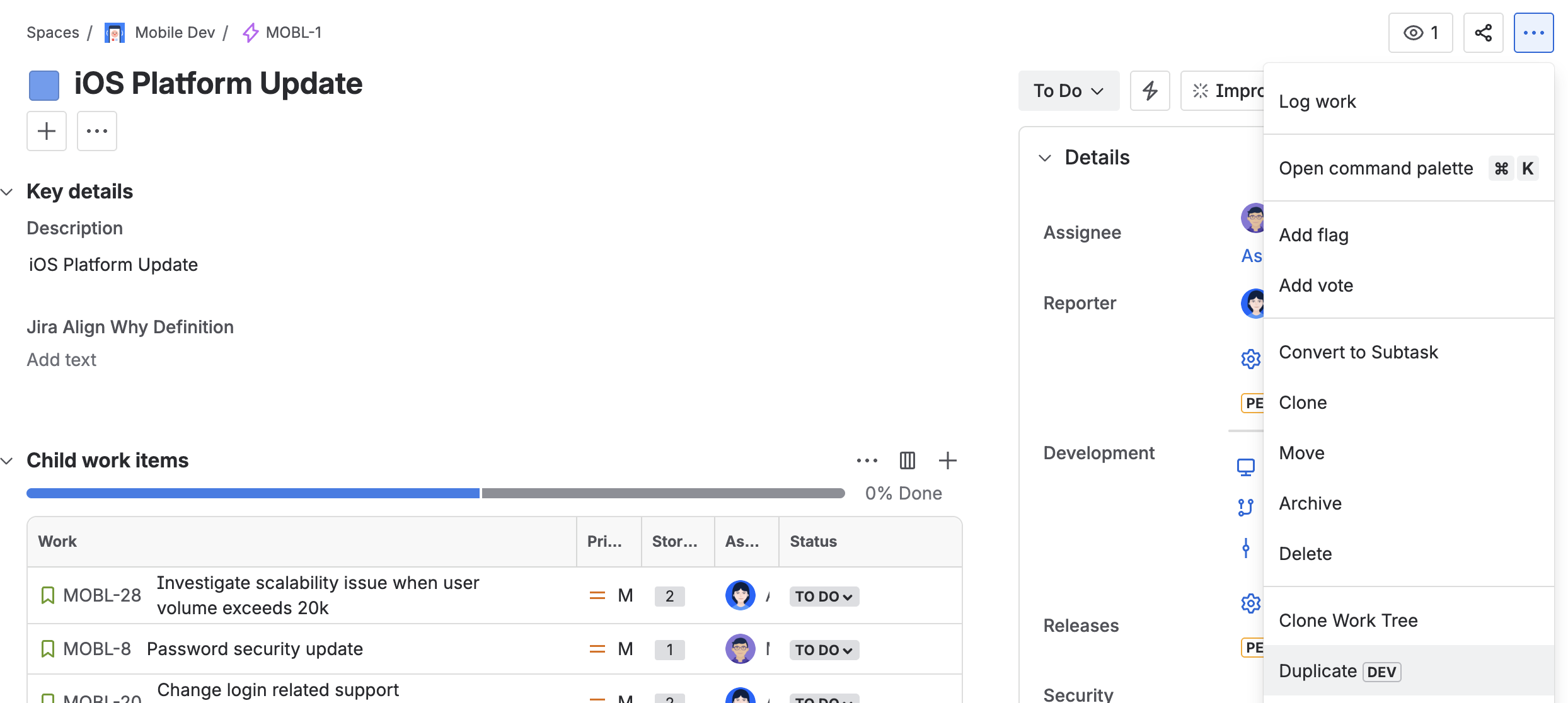The image size is (1568, 703).
Task: Click the blue epic color square by title
Action: (44, 85)
